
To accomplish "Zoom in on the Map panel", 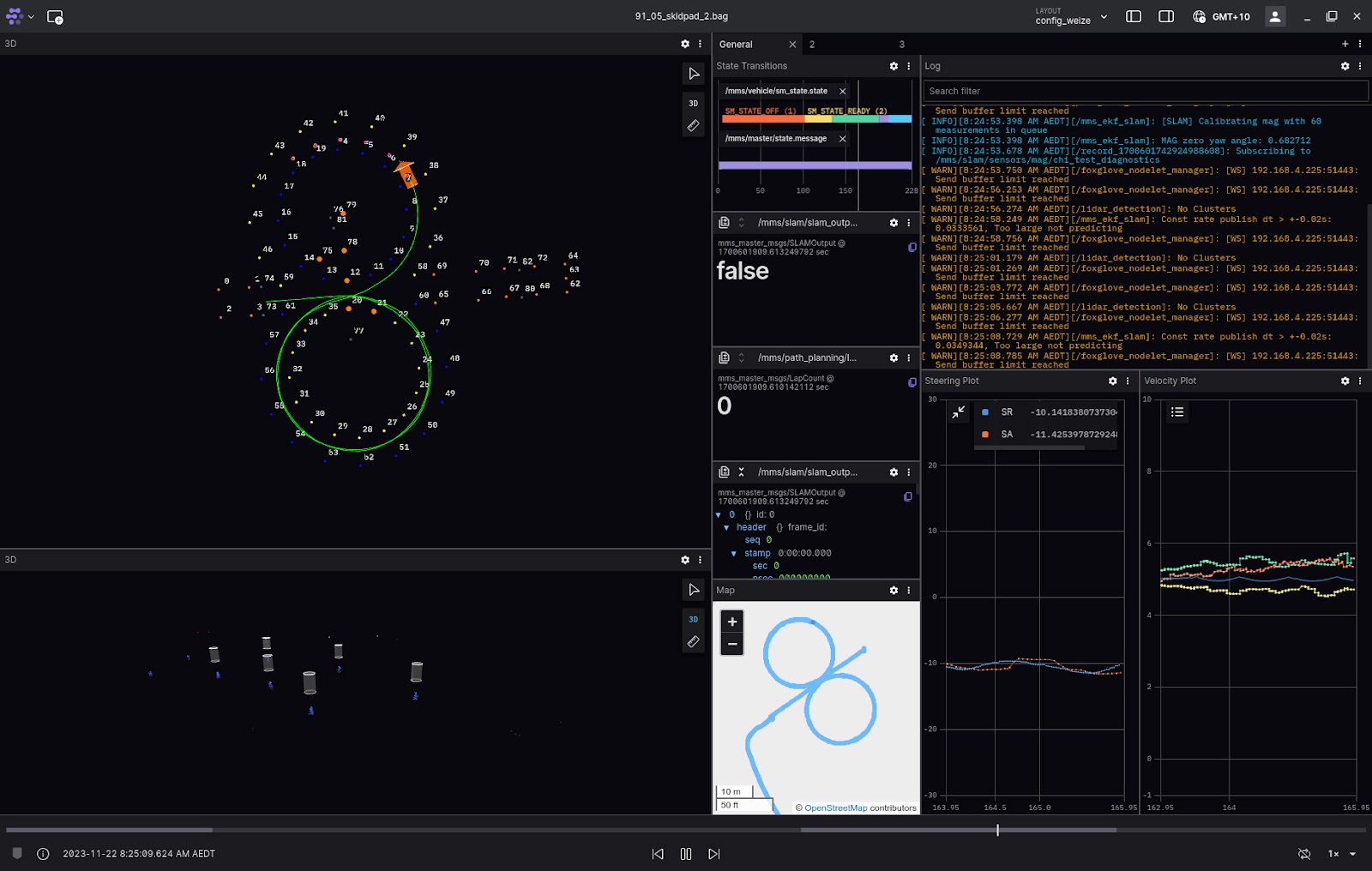I will [731, 622].
